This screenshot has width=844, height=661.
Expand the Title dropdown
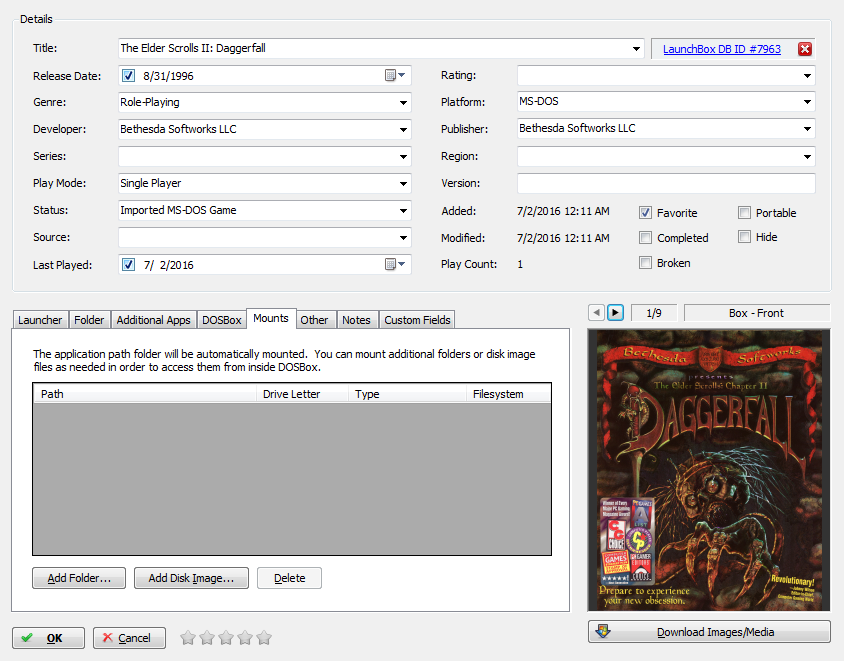(636, 48)
